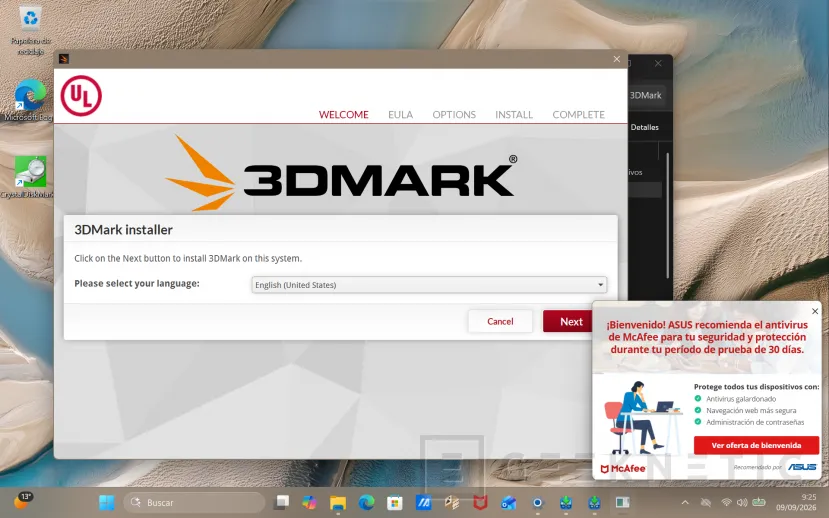
Task: Open Wi-Fi network tray icon
Action: click(726, 503)
